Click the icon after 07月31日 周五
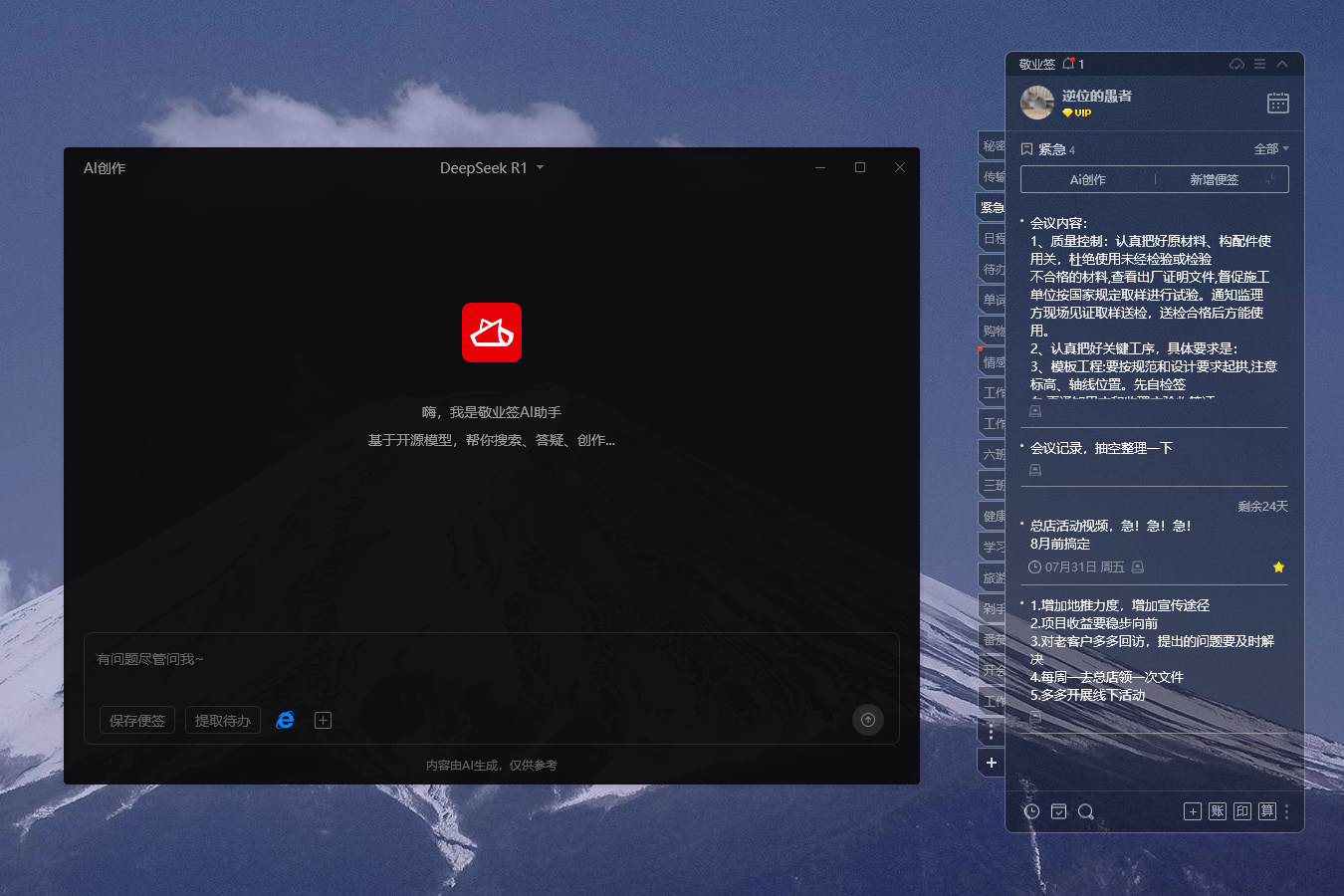 point(1138,566)
